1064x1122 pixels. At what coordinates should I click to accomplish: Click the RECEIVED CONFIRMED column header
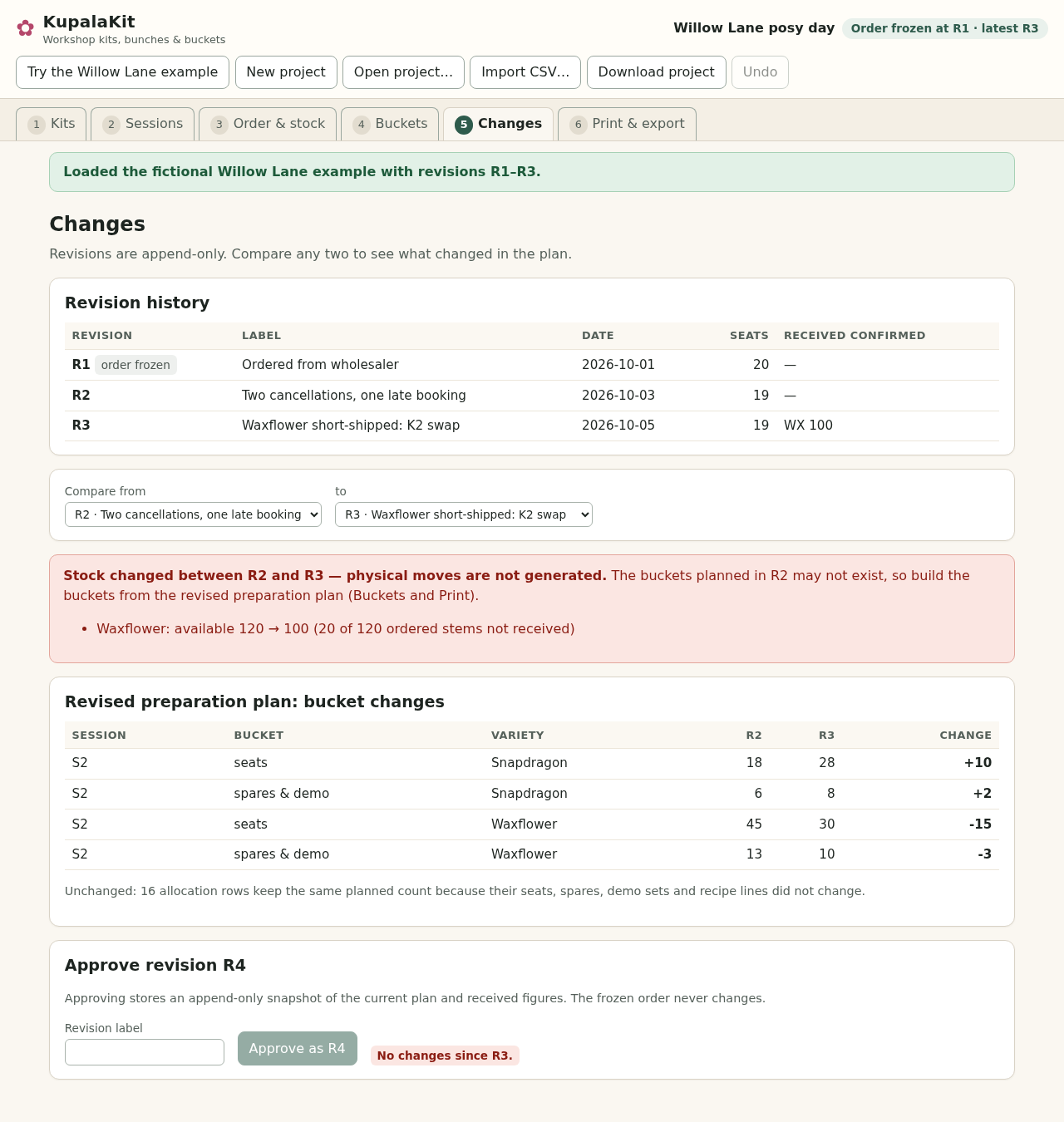855,336
